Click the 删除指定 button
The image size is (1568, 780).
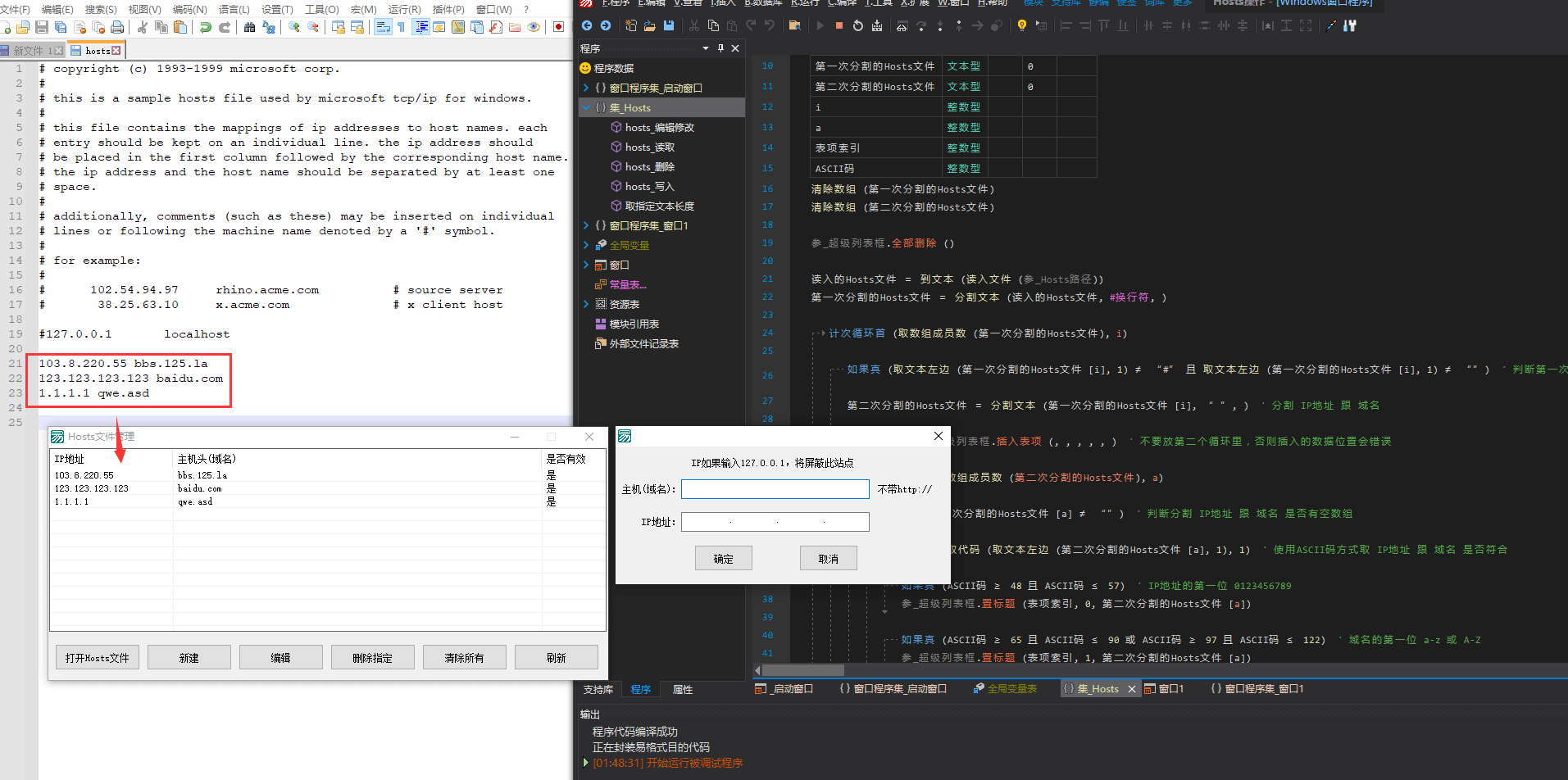tap(372, 658)
